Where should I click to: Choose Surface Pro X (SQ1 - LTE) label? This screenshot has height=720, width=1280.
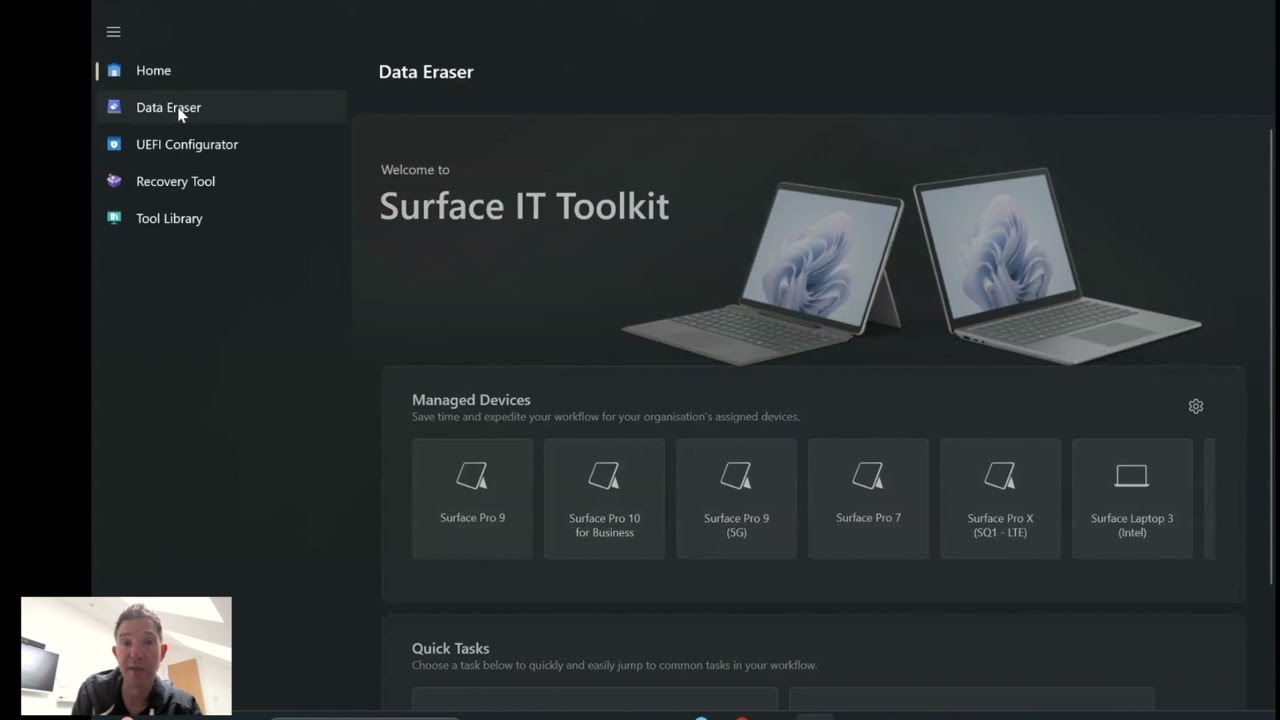tap(1000, 525)
